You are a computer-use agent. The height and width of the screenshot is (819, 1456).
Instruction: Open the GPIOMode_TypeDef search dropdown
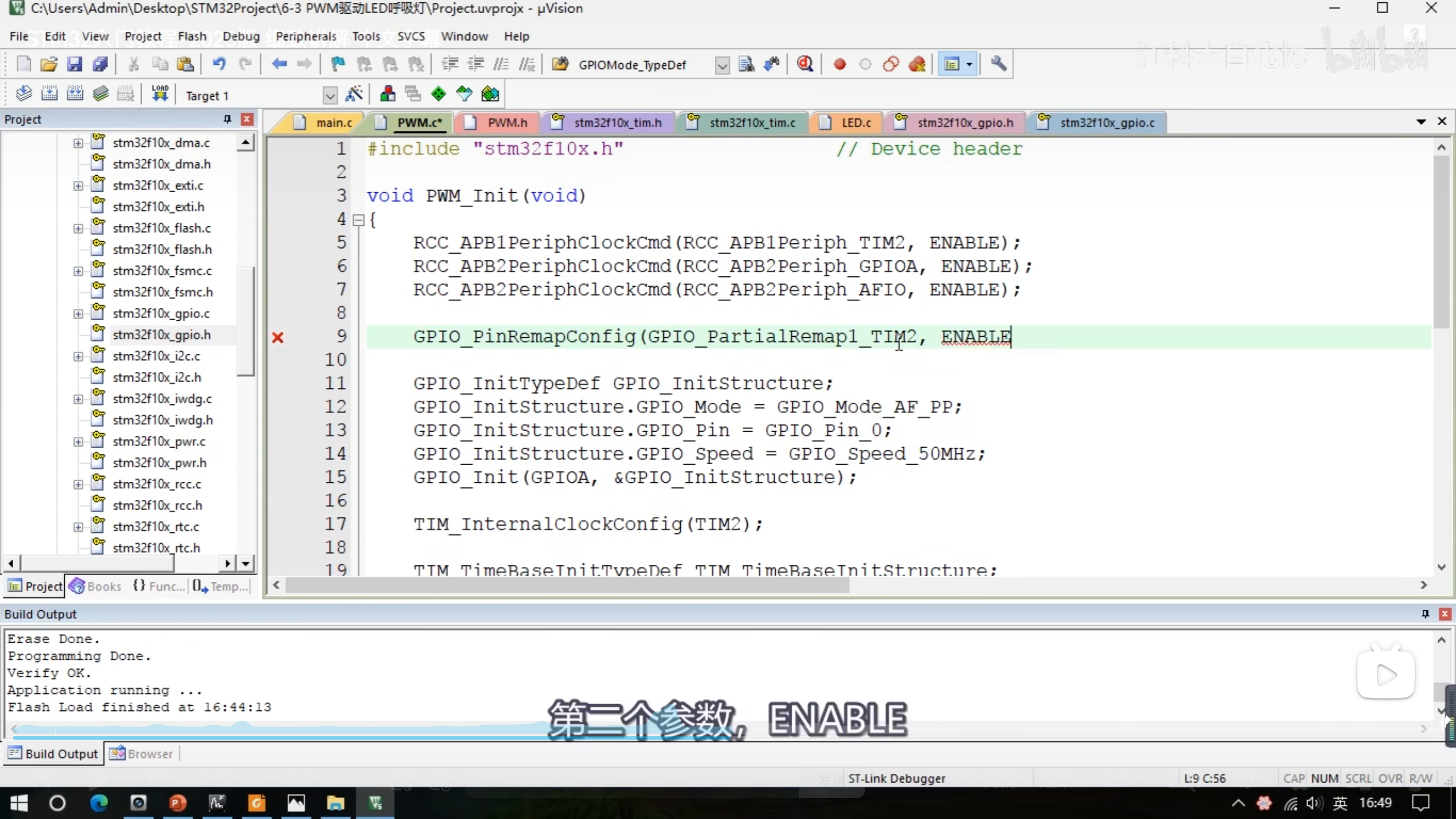722,65
